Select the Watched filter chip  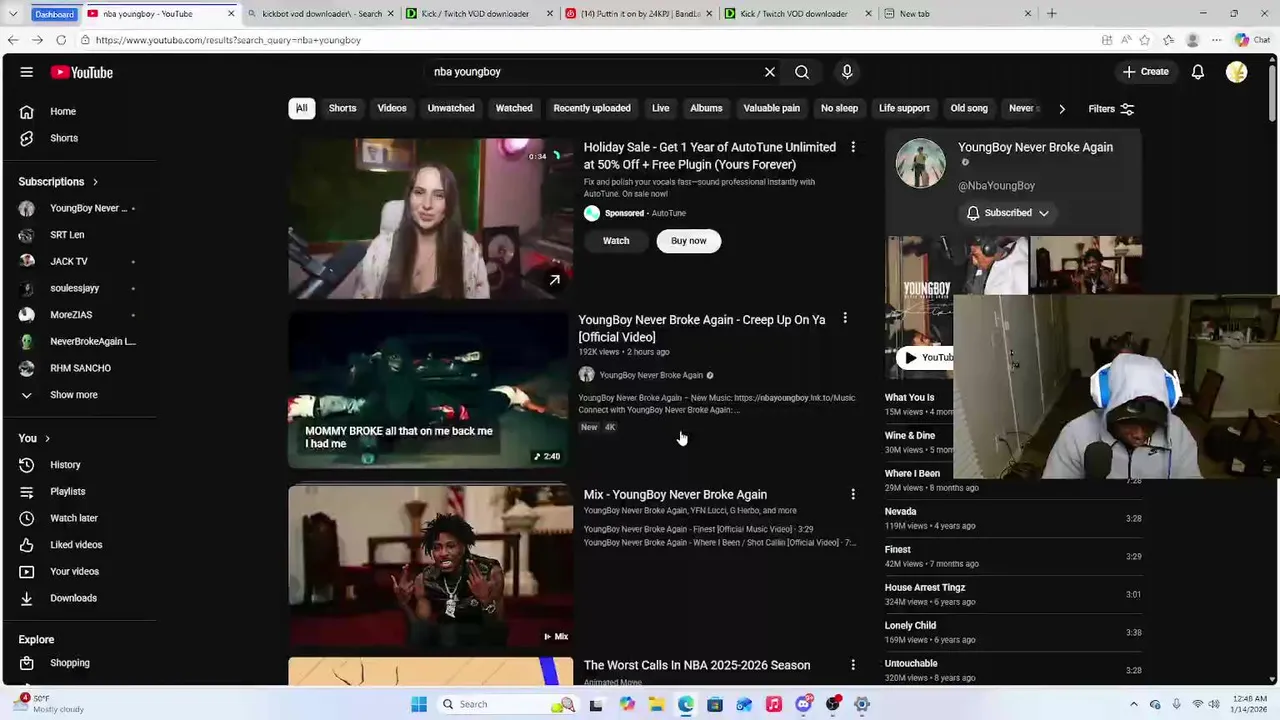(x=514, y=108)
